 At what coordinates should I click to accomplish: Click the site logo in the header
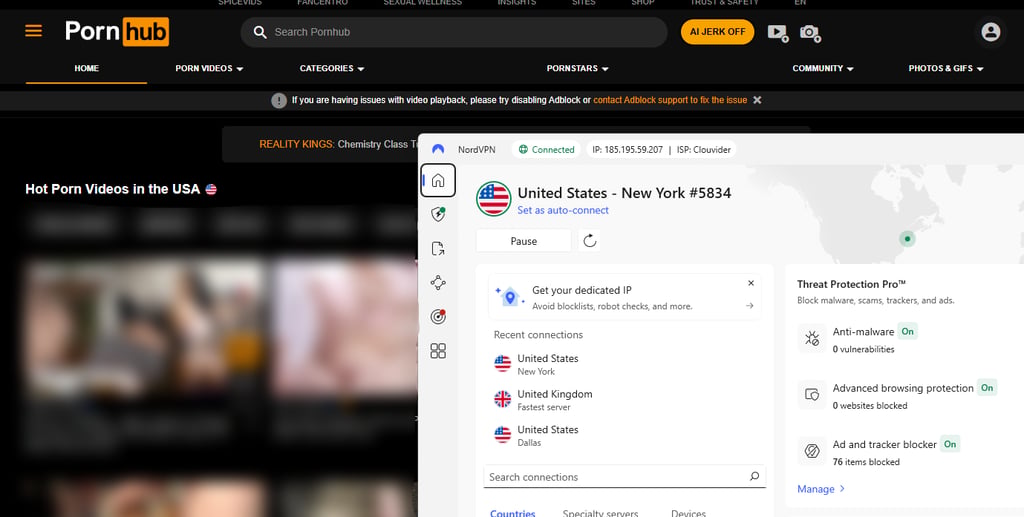[117, 31]
